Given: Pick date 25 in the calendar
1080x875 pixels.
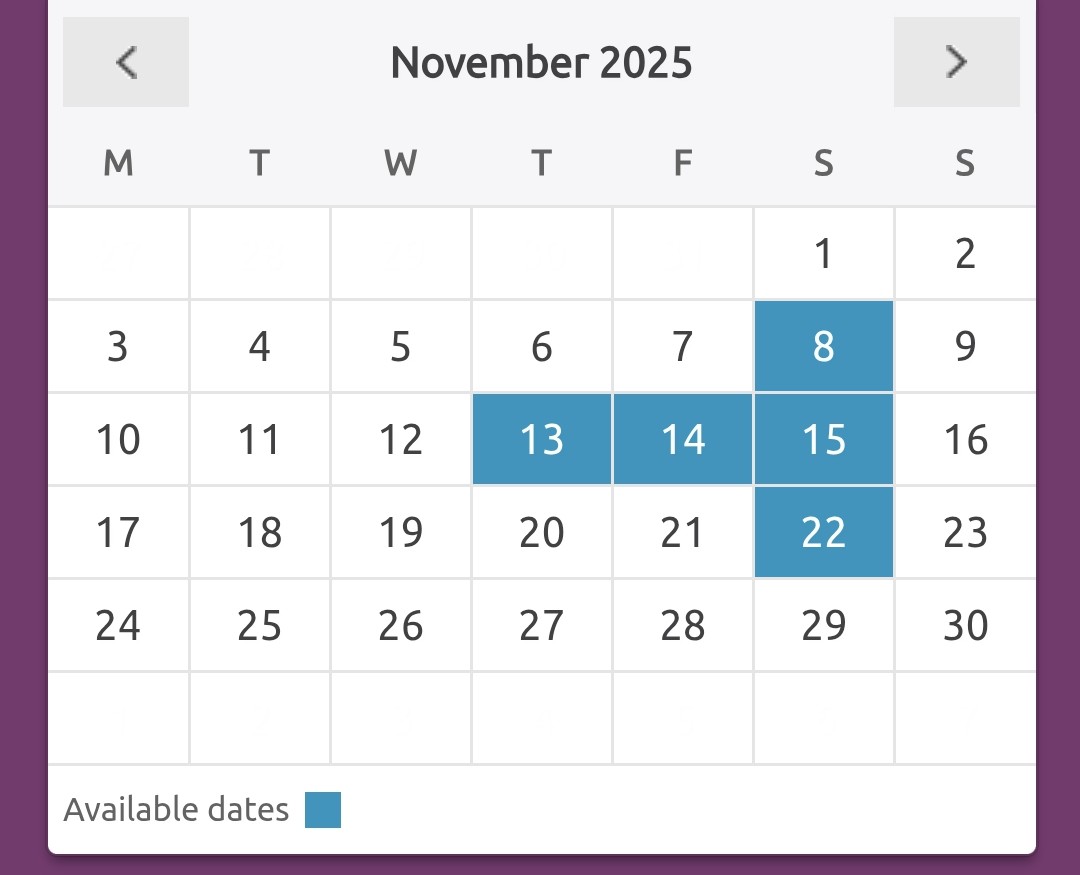Looking at the screenshot, I should 259,626.
